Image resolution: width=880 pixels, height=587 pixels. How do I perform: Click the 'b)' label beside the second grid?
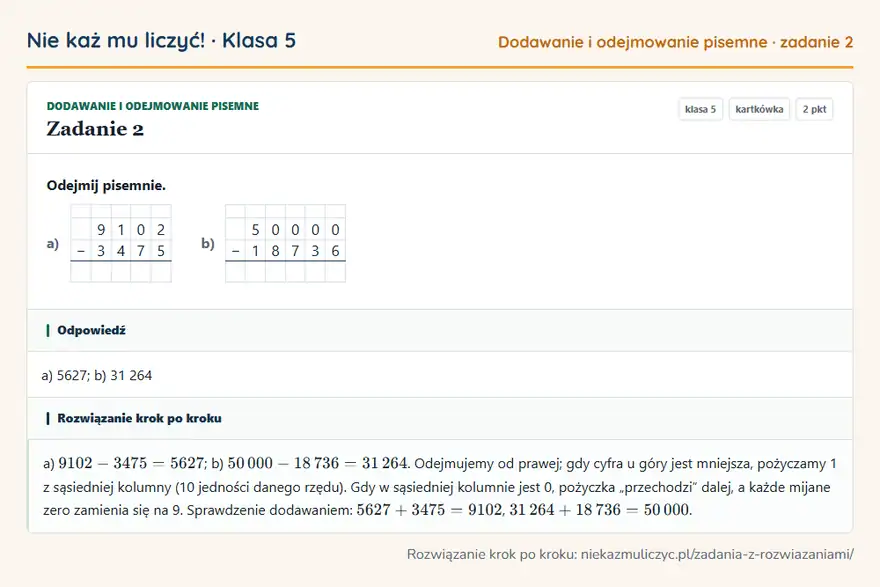[208, 244]
